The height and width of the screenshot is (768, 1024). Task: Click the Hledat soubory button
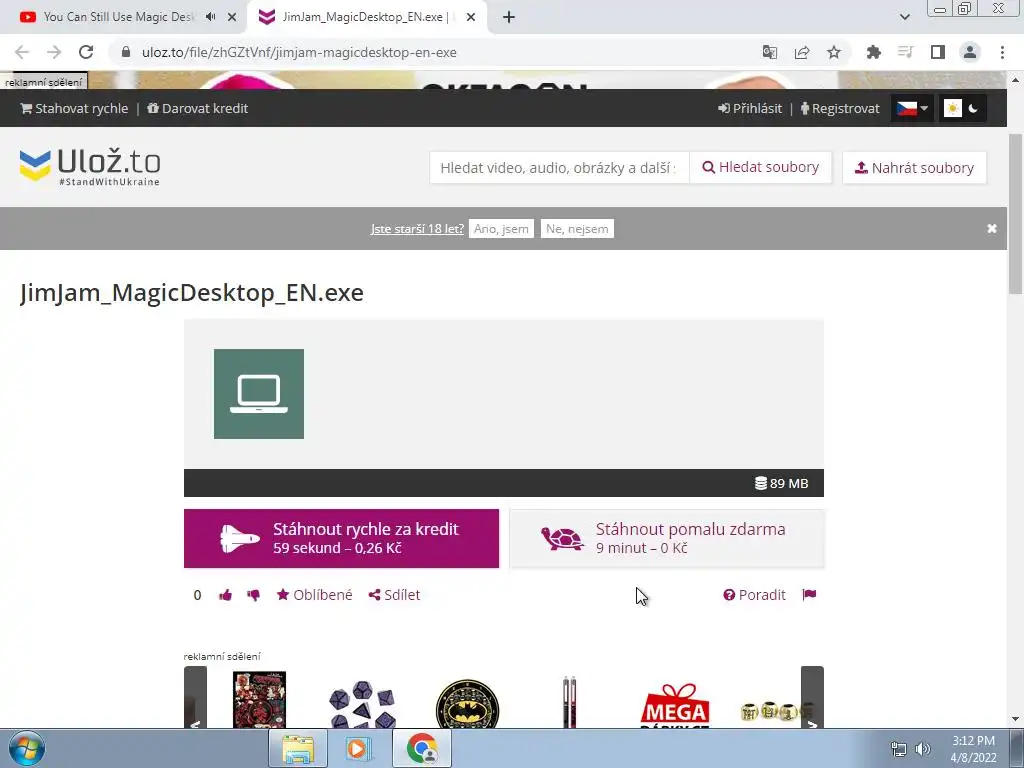760,168
